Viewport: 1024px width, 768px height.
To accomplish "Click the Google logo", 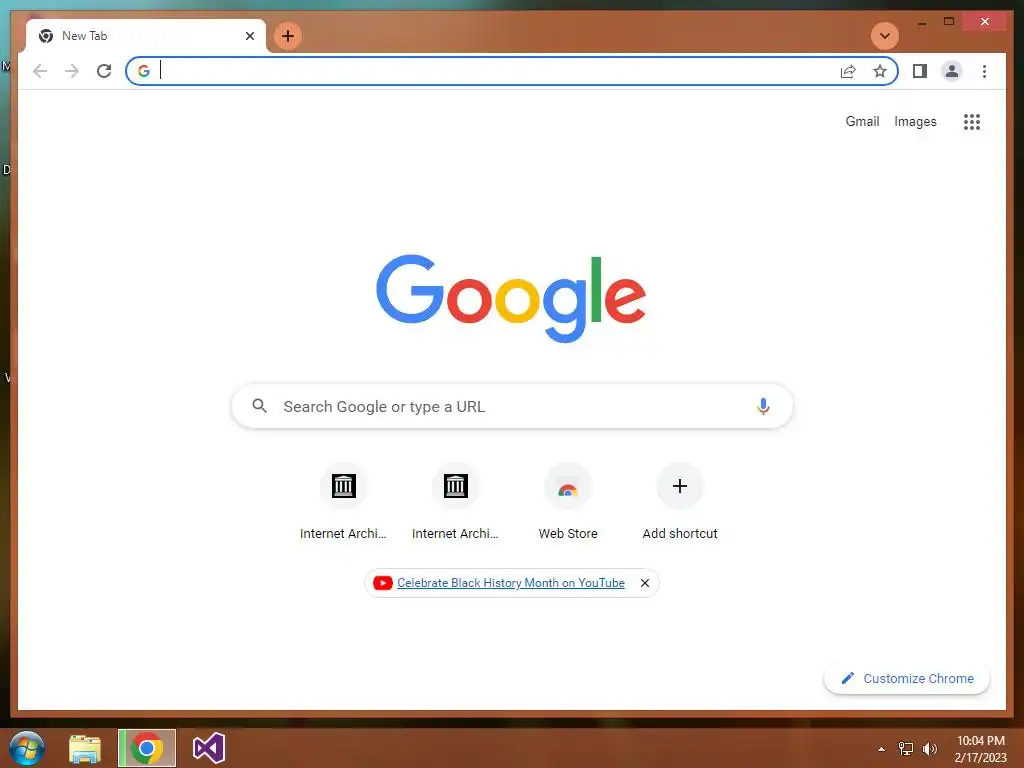I will pos(511,298).
